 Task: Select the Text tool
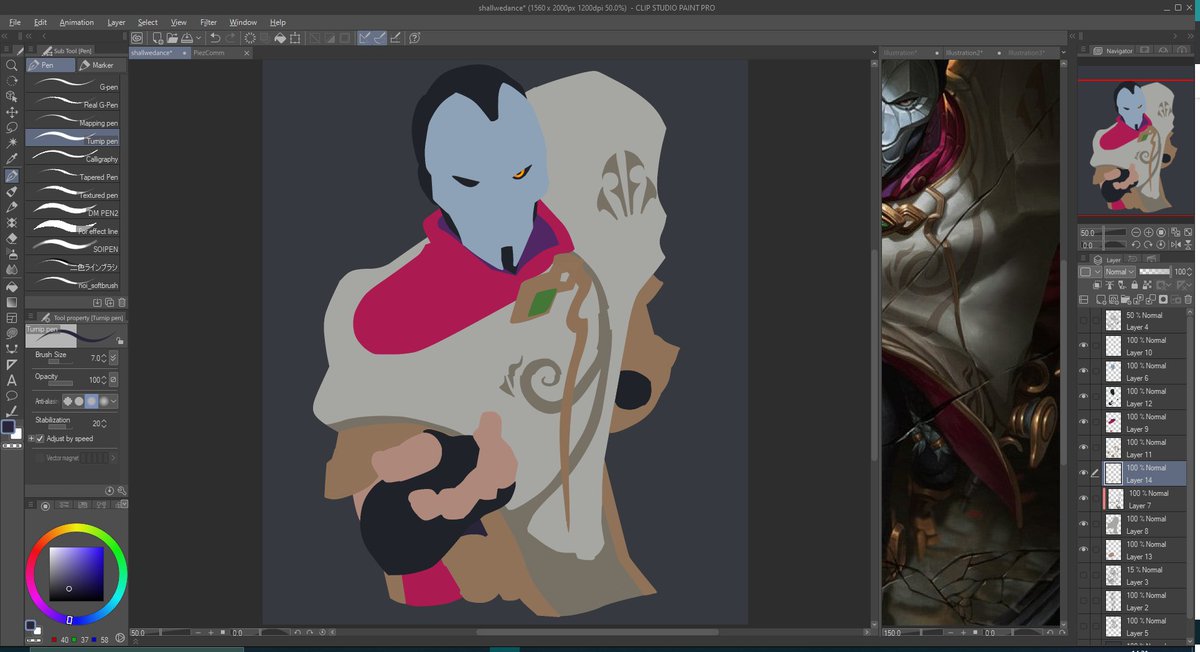(12, 380)
